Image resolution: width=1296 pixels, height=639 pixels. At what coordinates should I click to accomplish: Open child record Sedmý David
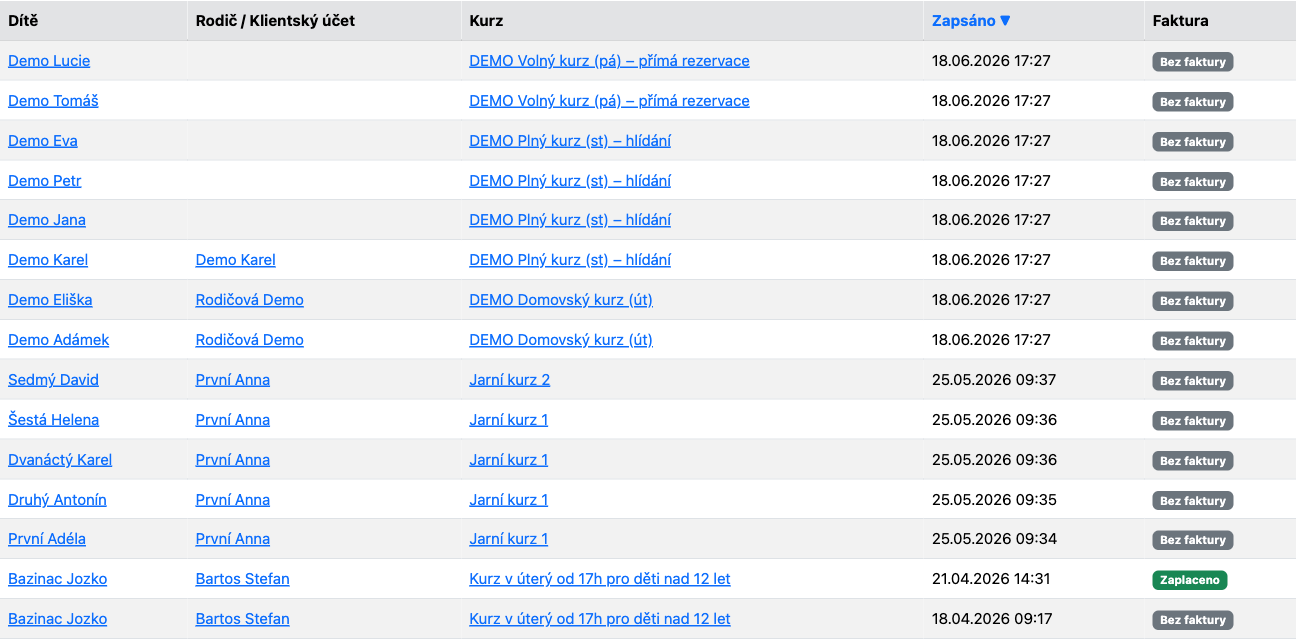(53, 380)
